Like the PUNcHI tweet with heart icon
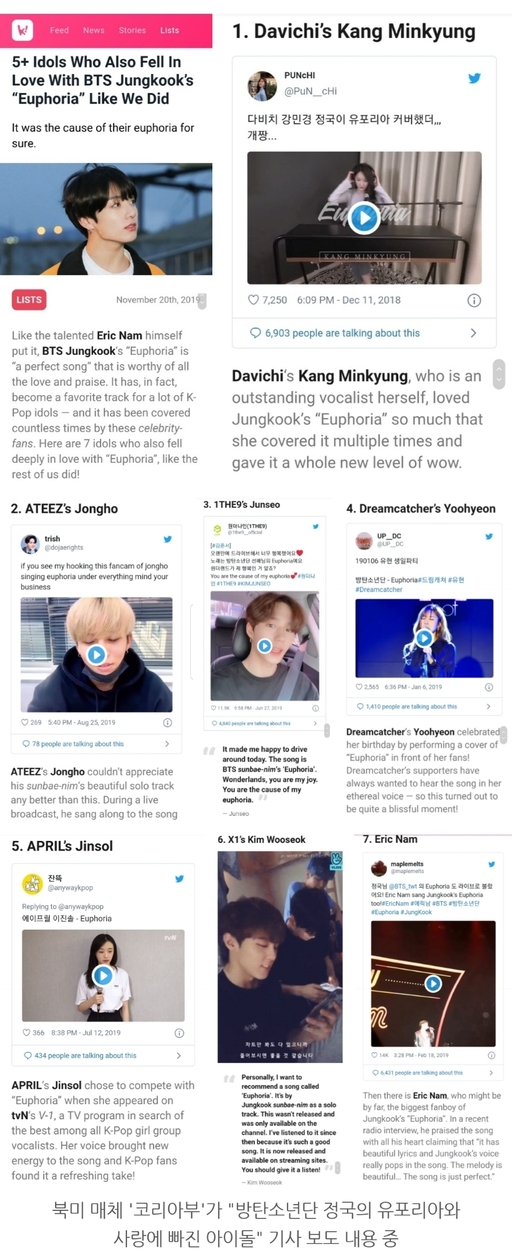This screenshot has height=1259, width=512. point(254,300)
